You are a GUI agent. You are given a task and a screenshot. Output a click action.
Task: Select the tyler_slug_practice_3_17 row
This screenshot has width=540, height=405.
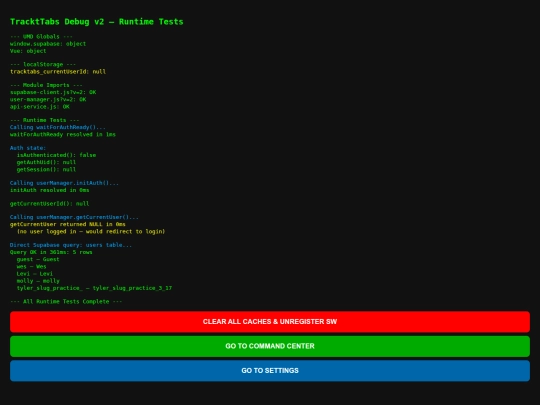[x=94, y=288]
